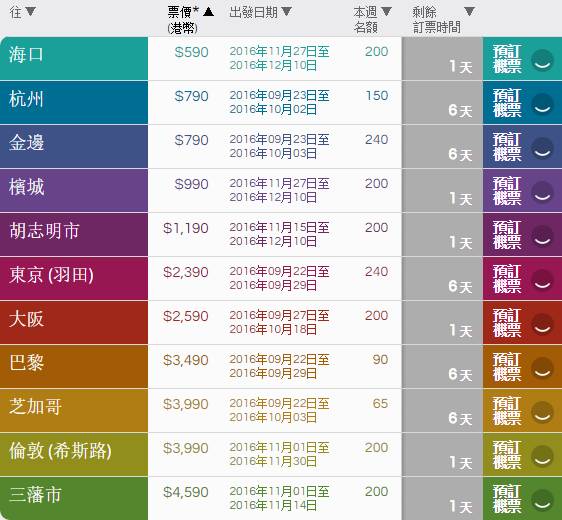562x520 pixels.
Task: Select the 東京 (羽田) destination label
Action: [x=51, y=275]
